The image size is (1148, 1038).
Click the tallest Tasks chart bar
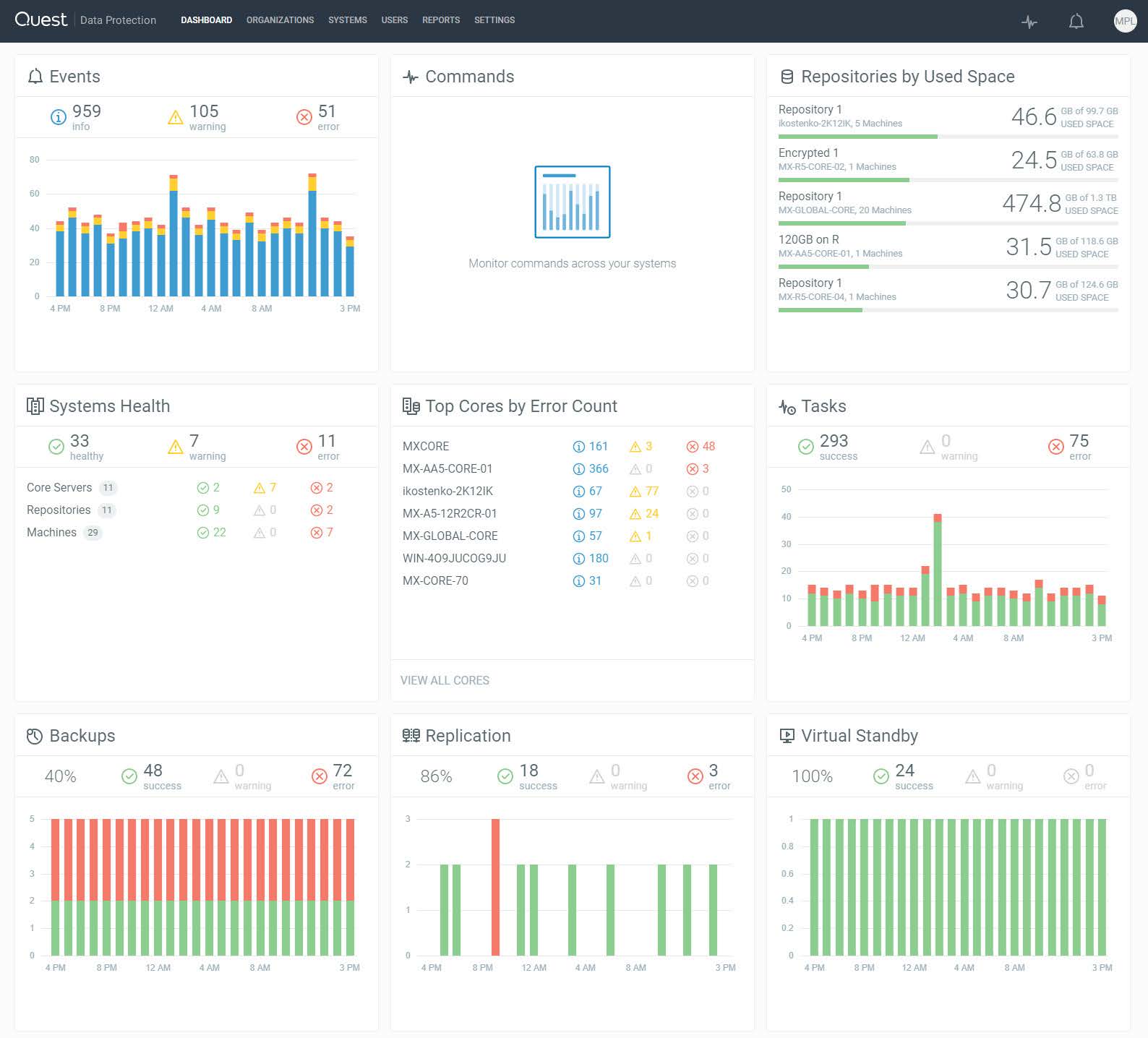pyautogui.click(x=937, y=570)
